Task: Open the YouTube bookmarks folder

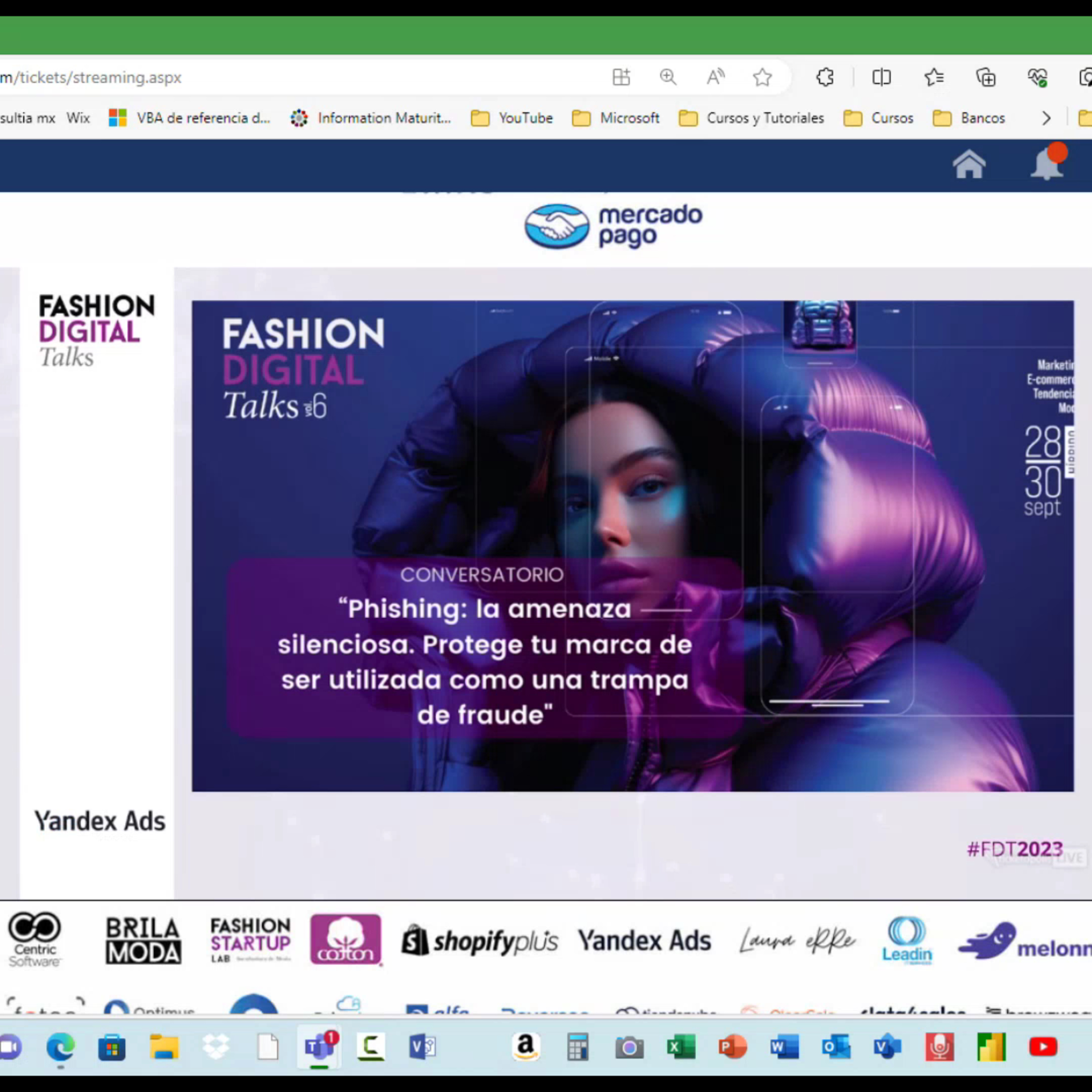Action: tap(512, 118)
